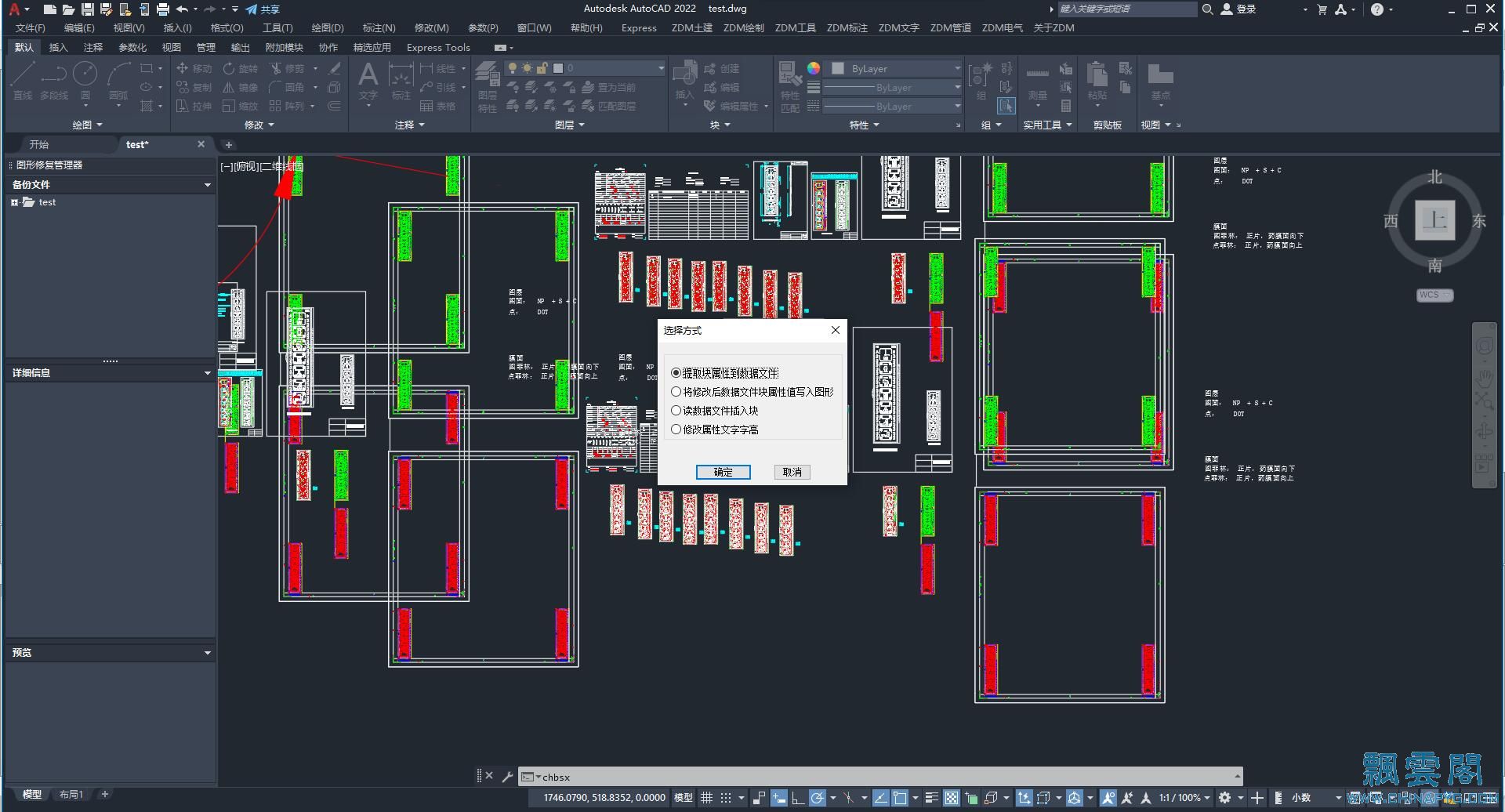The width and height of the screenshot is (1505, 812).
Task: Click the Rotate (旋转) tool
Action: [x=241, y=68]
